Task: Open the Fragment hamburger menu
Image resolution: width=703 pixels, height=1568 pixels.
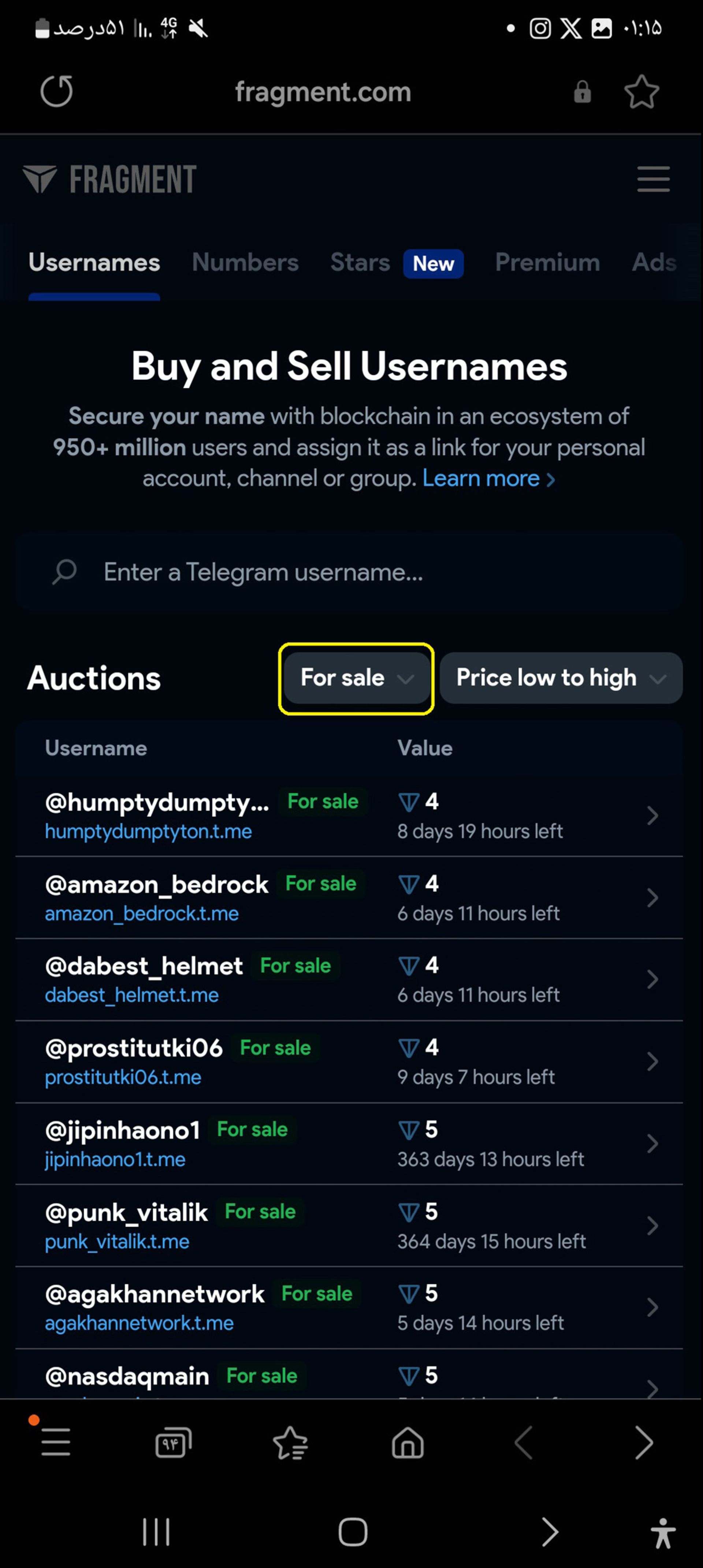Action: tap(653, 179)
